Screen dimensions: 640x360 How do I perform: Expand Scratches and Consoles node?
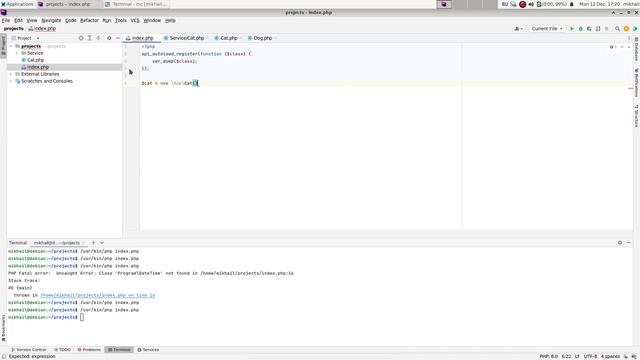pyautogui.click(x=11, y=81)
